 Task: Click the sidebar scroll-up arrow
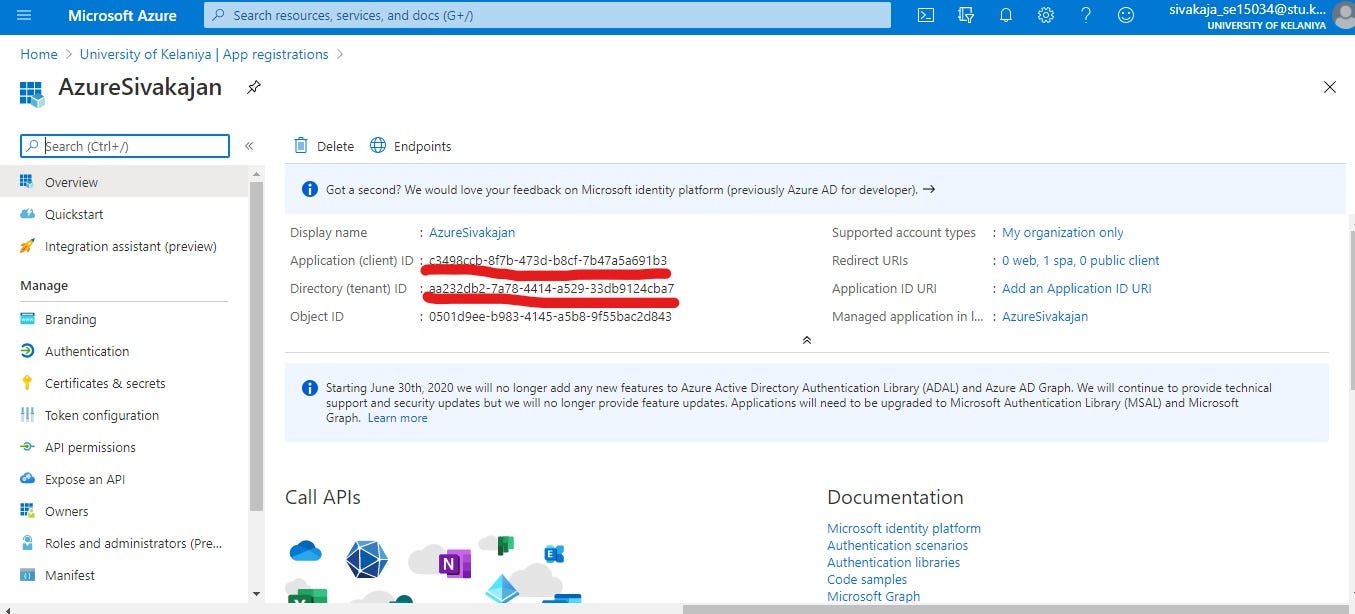click(x=257, y=173)
